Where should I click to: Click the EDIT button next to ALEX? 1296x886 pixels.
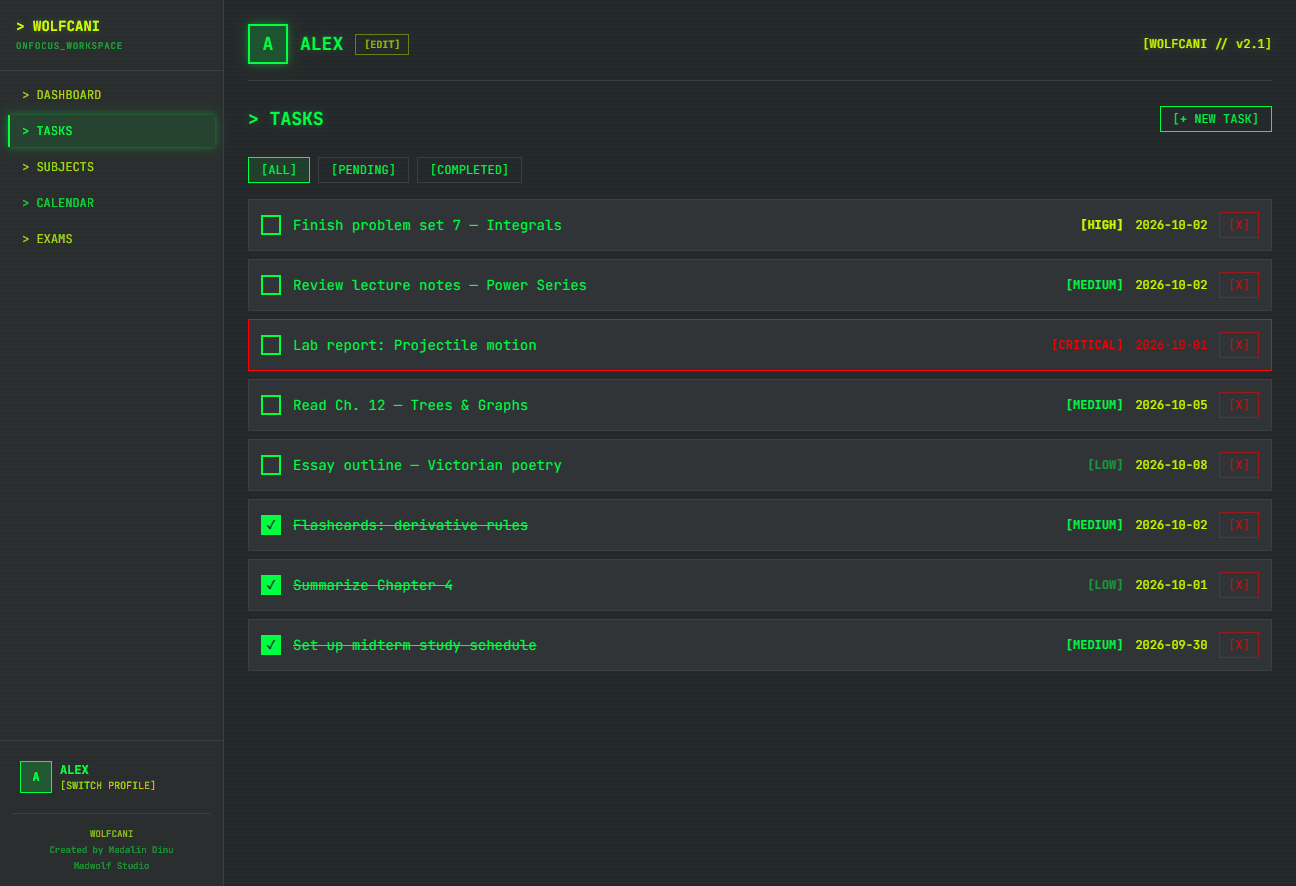382,44
